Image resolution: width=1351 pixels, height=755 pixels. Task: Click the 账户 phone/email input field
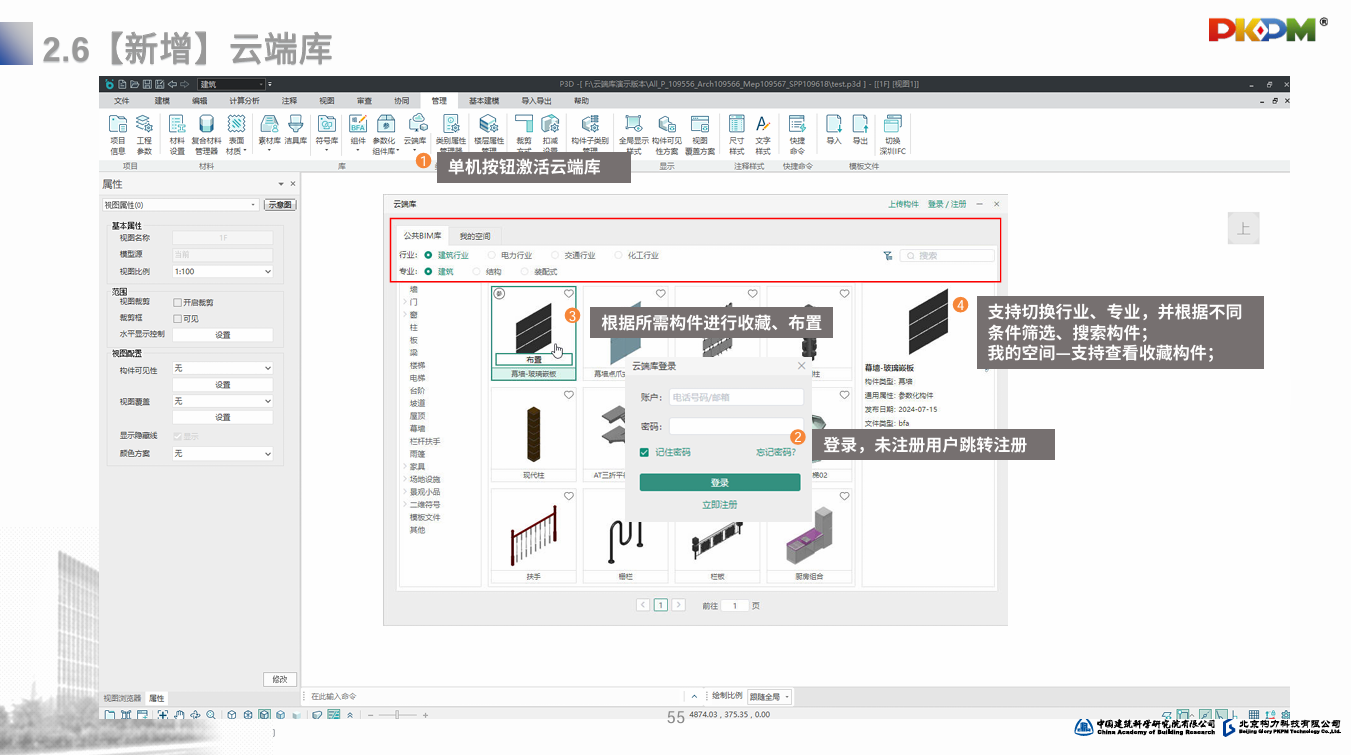(x=736, y=397)
